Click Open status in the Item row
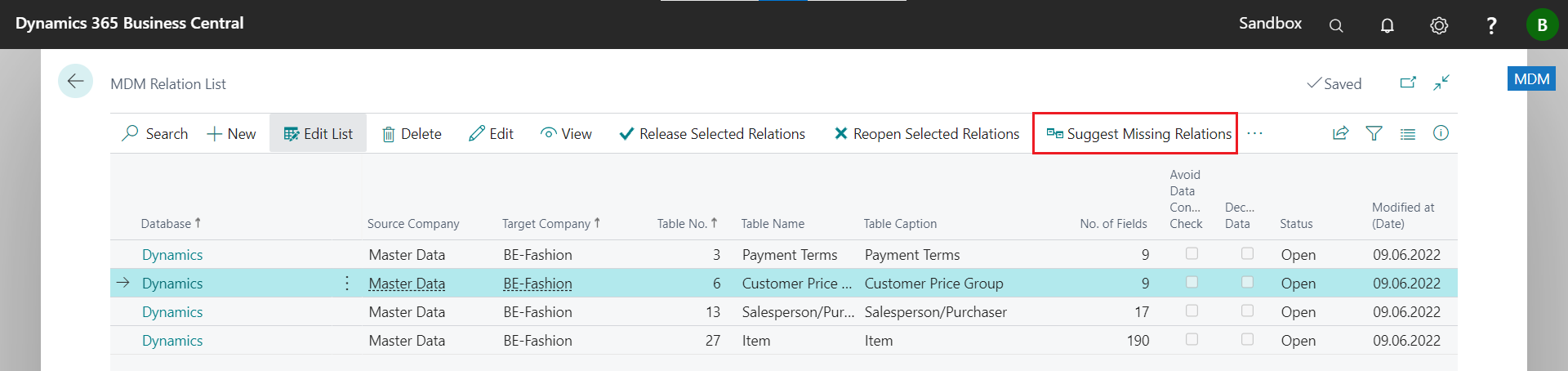 (x=1298, y=341)
